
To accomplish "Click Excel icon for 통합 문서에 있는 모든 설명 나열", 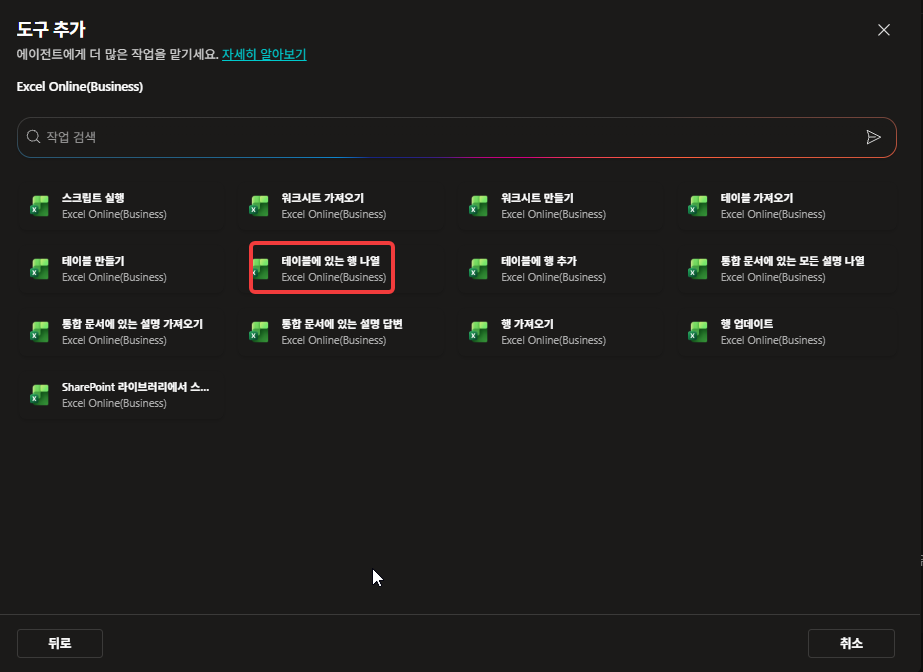I will pos(698,269).
